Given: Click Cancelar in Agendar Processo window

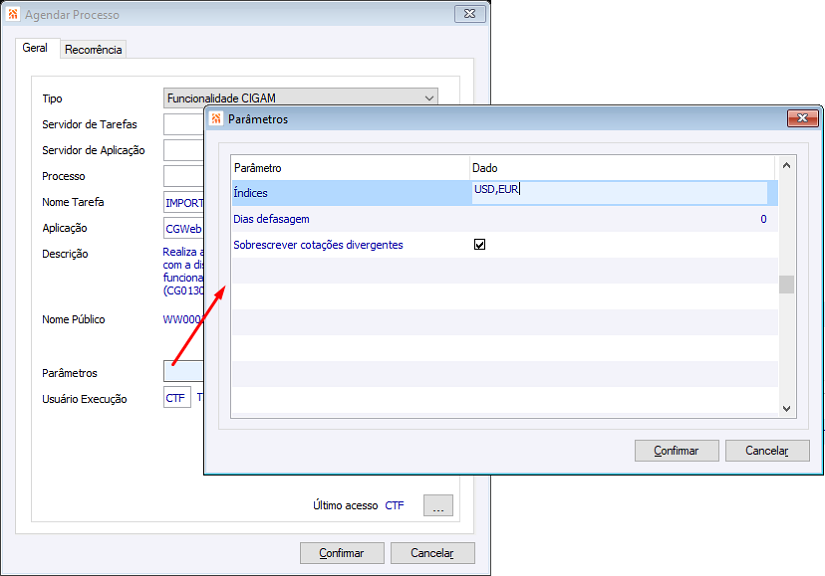Looking at the screenshot, I should click(x=432, y=553).
